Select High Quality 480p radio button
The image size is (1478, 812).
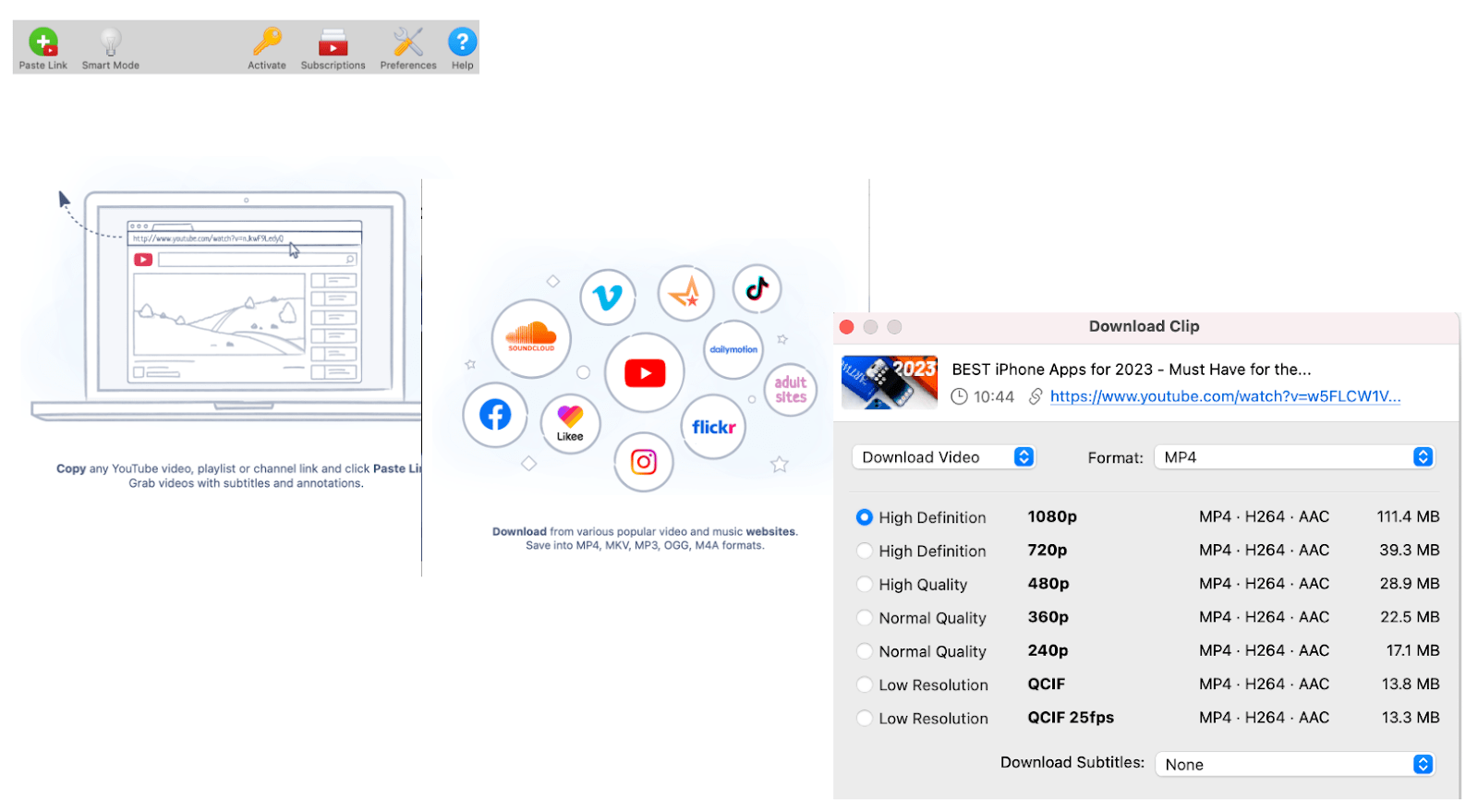(865, 584)
